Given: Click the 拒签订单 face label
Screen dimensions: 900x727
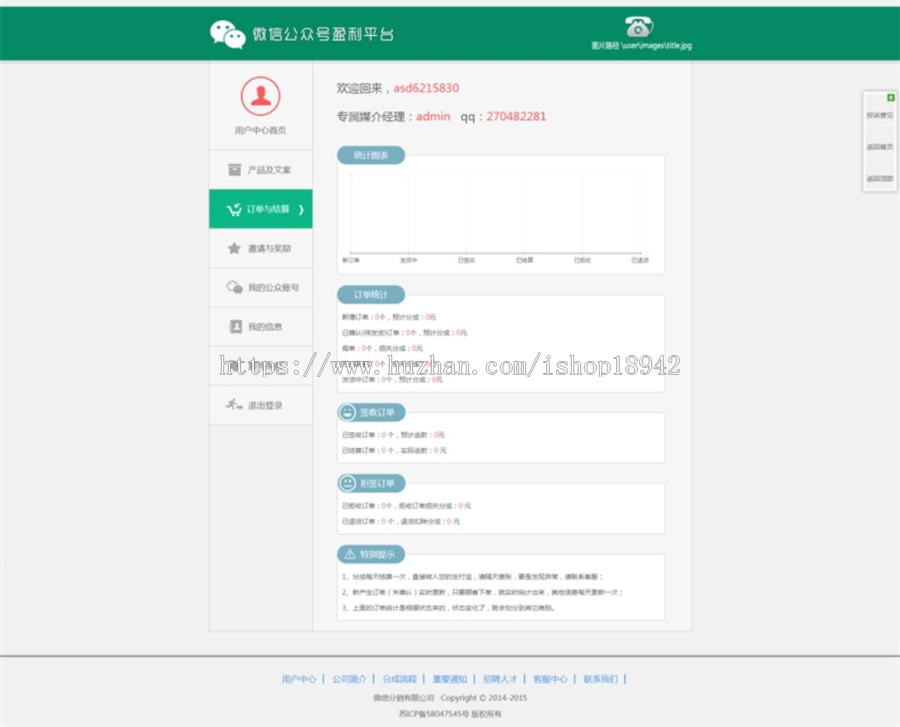Looking at the screenshot, I should 371,483.
